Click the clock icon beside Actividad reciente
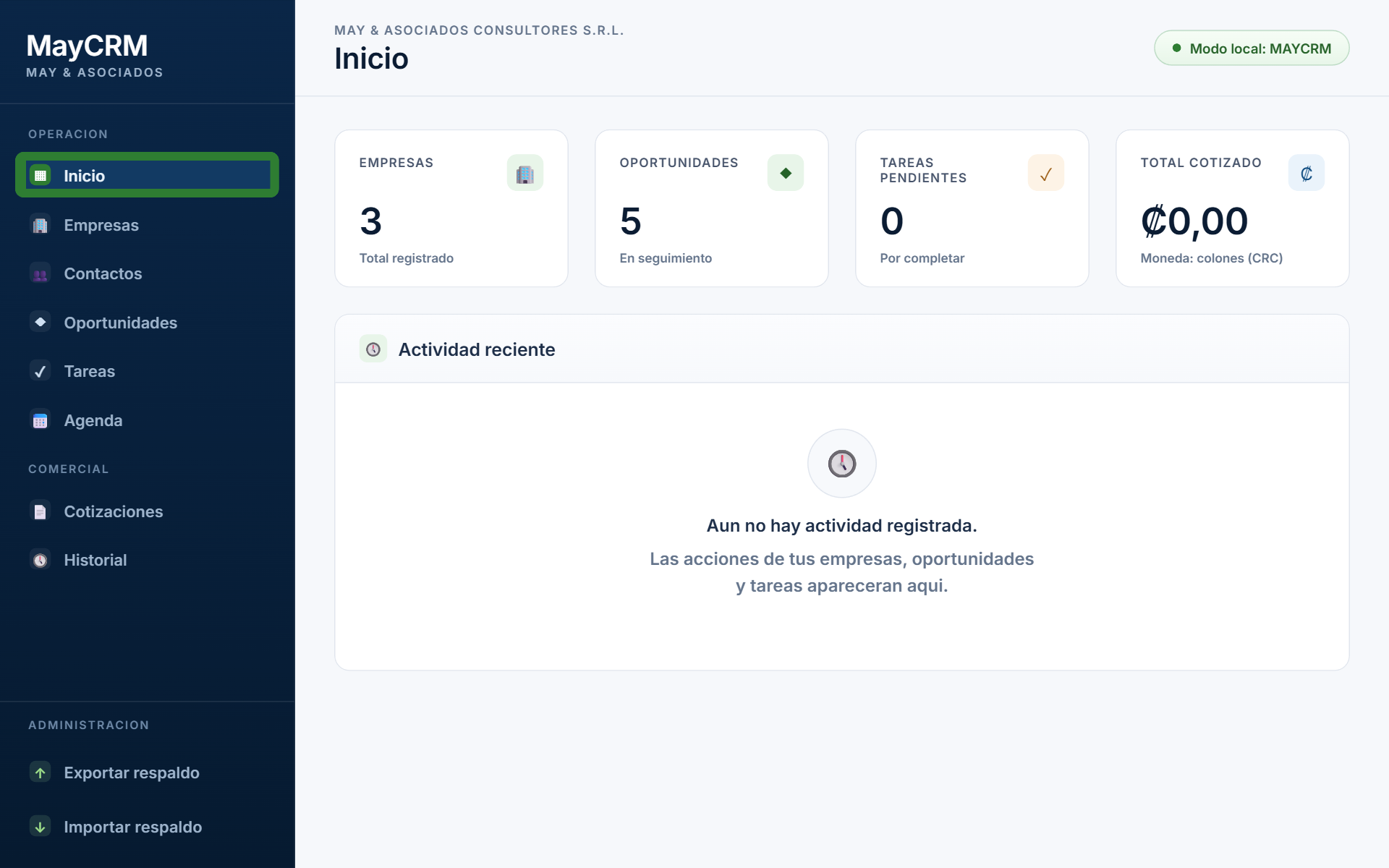The height and width of the screenshot is (868, 1389). (x=373, y=349)
